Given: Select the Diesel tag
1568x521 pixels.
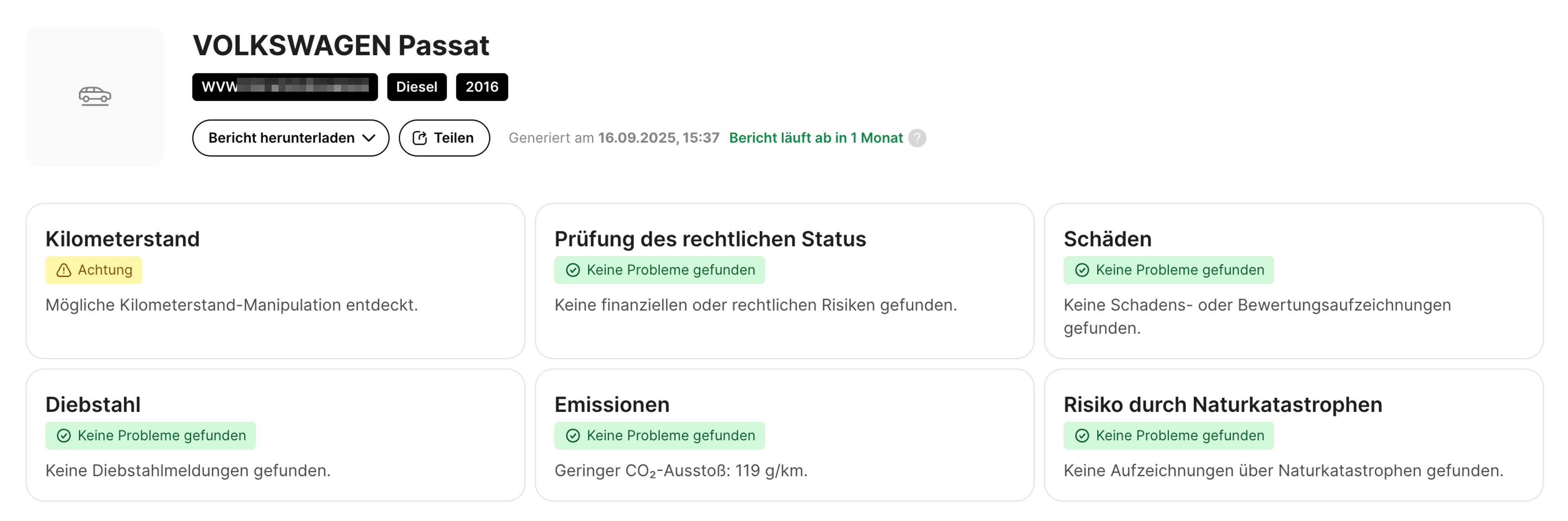Looking at the screenshot, I should (416, 87).
